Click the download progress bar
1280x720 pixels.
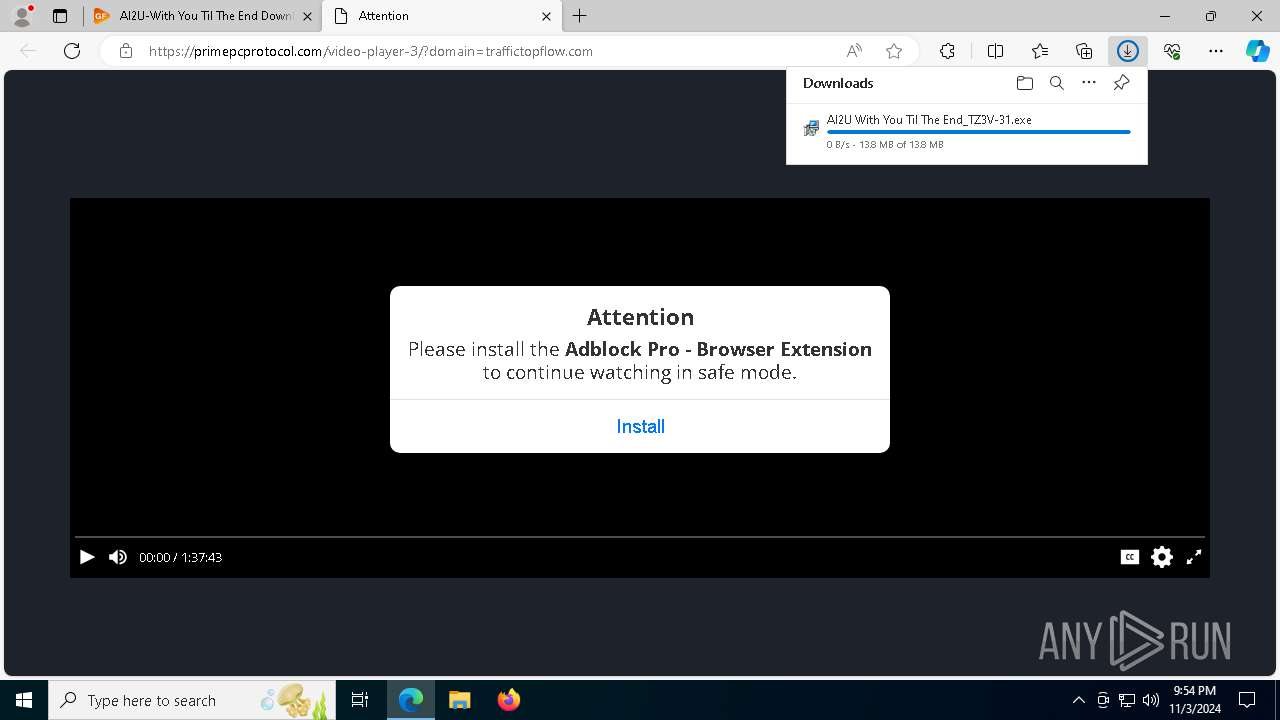tap(979, 132)
